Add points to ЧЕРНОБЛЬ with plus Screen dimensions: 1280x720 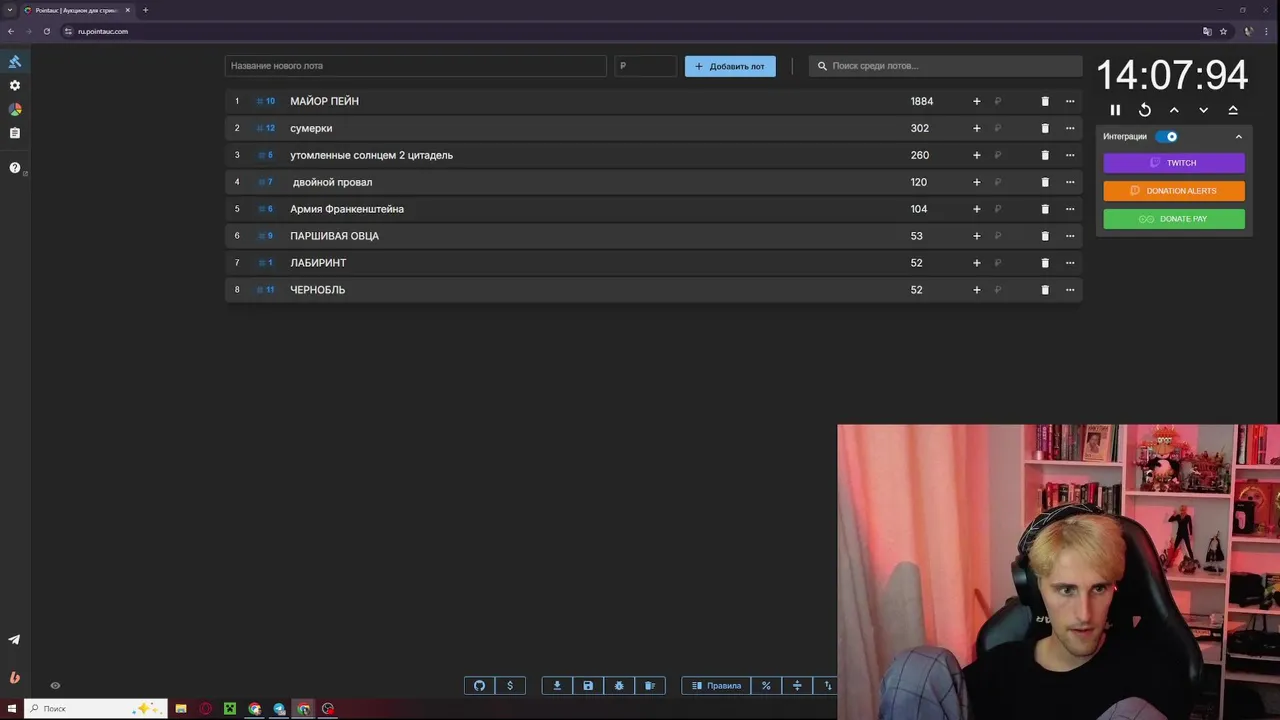977,290
